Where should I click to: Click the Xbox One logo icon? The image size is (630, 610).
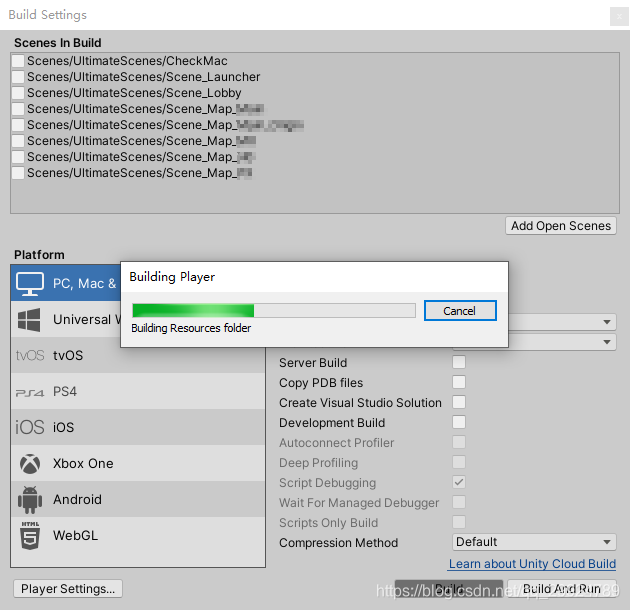coord(30,464)
